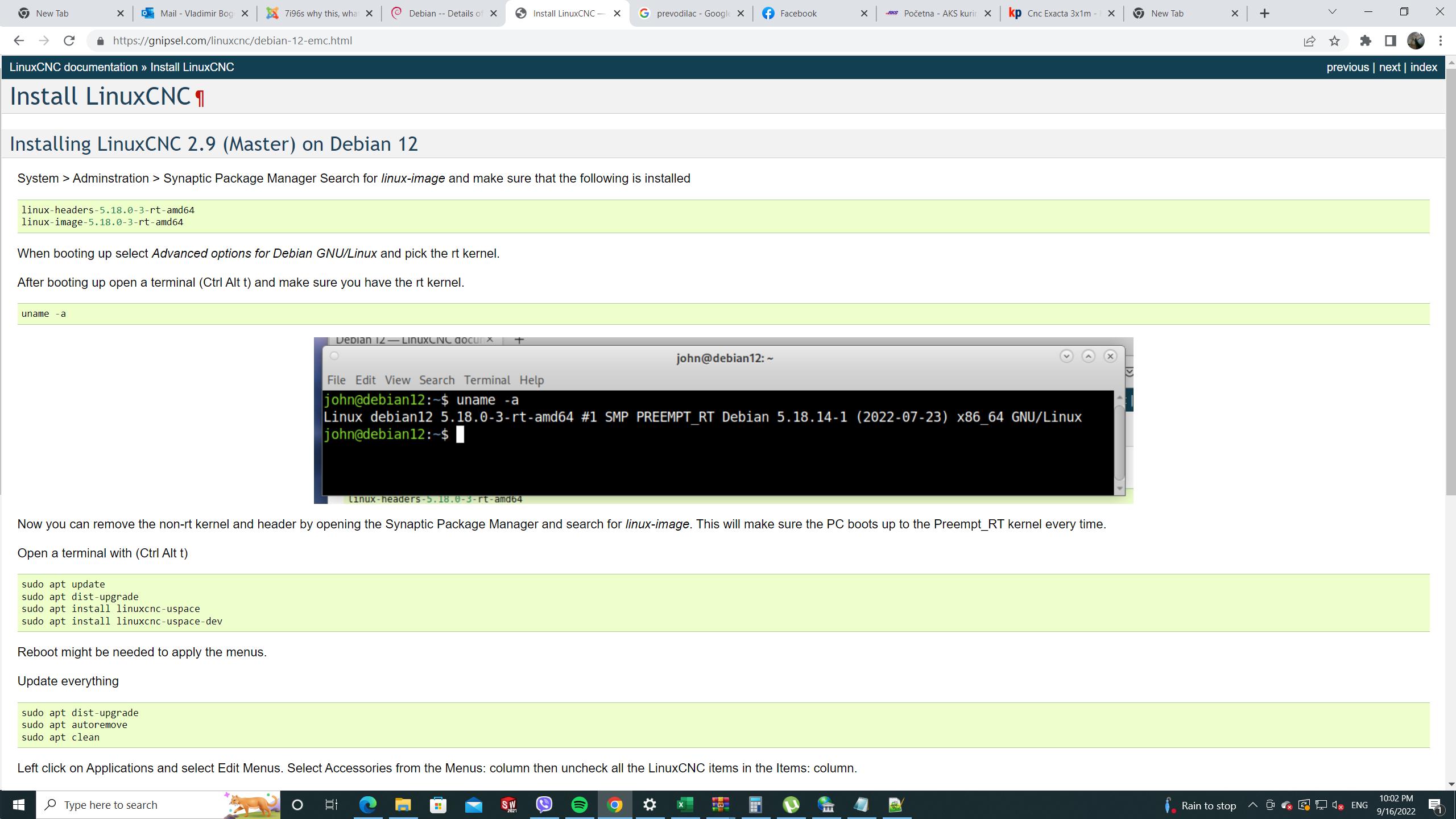Open the clock showing 10:02 PM
This screenshot has height=819, width=1456.
[1396, 805]
